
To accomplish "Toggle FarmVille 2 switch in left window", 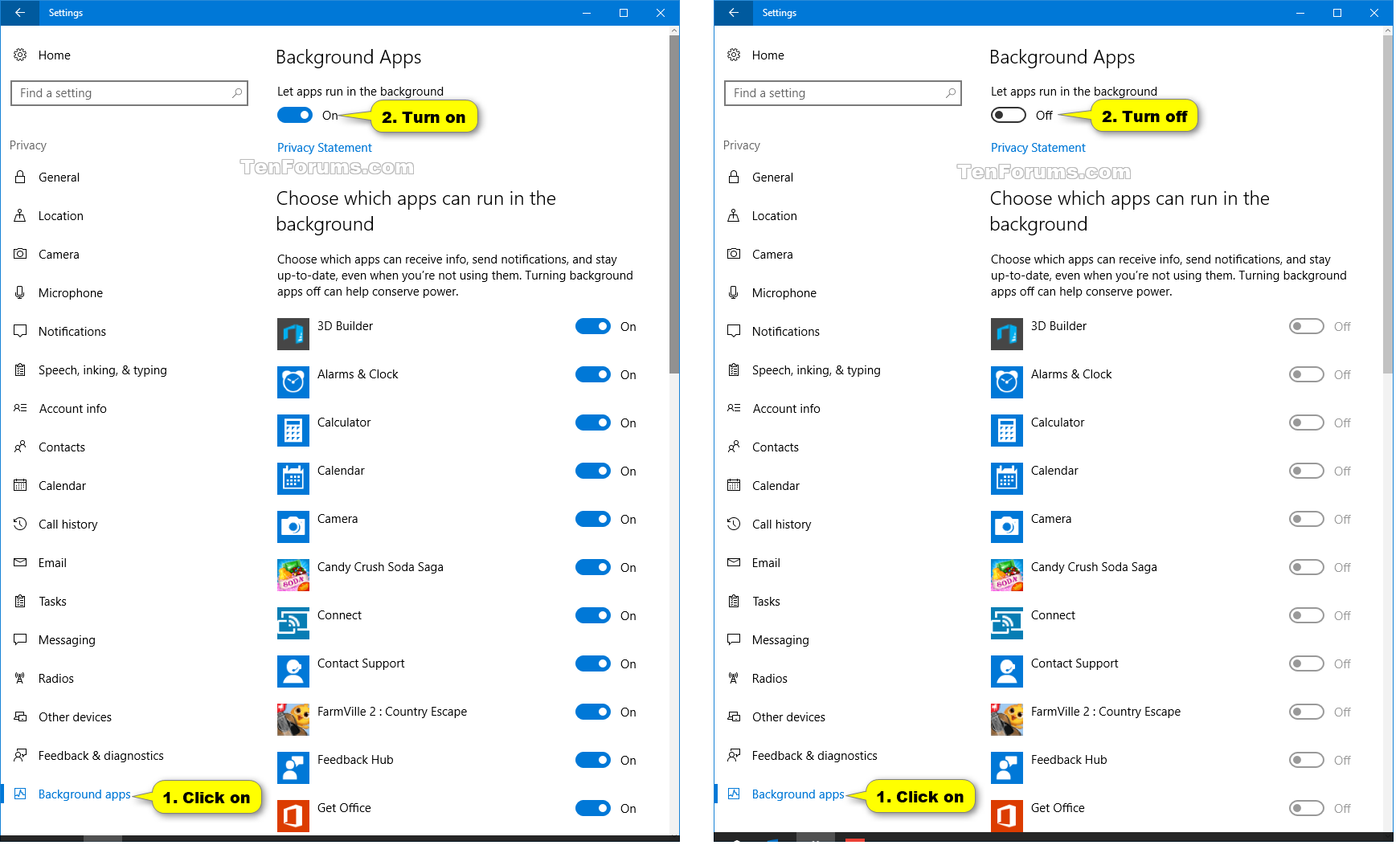I will pyautogui.click(x=593, y=712).
